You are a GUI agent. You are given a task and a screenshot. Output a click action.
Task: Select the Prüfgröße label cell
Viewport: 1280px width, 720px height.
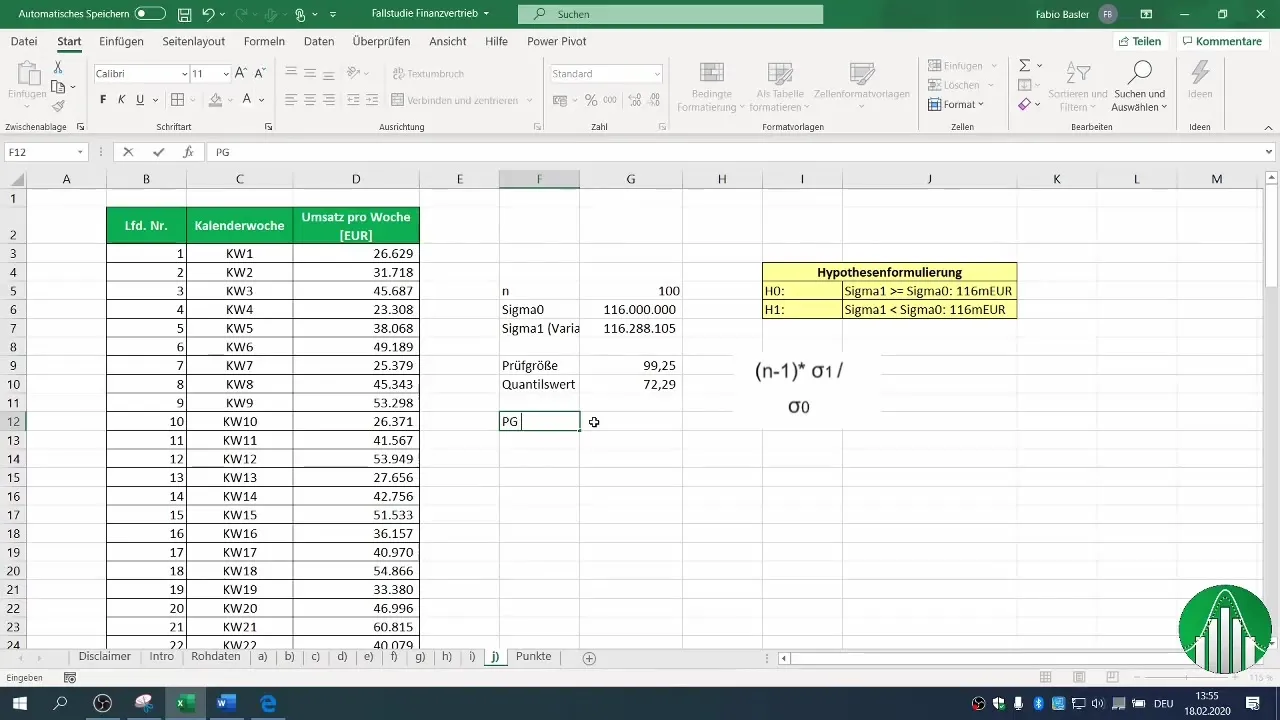tap(539, 366)
